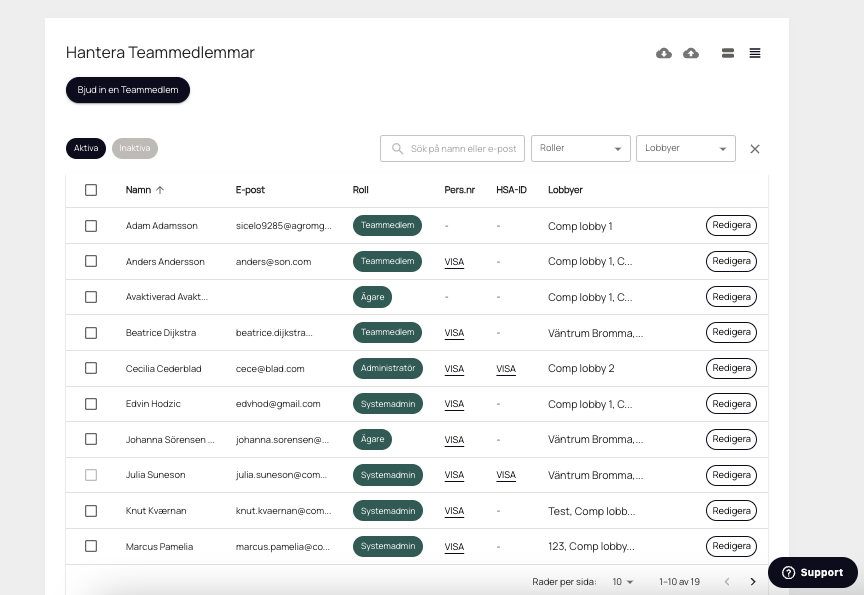
Task: Click the name Julia Suneson
Action: pos(155,475)
